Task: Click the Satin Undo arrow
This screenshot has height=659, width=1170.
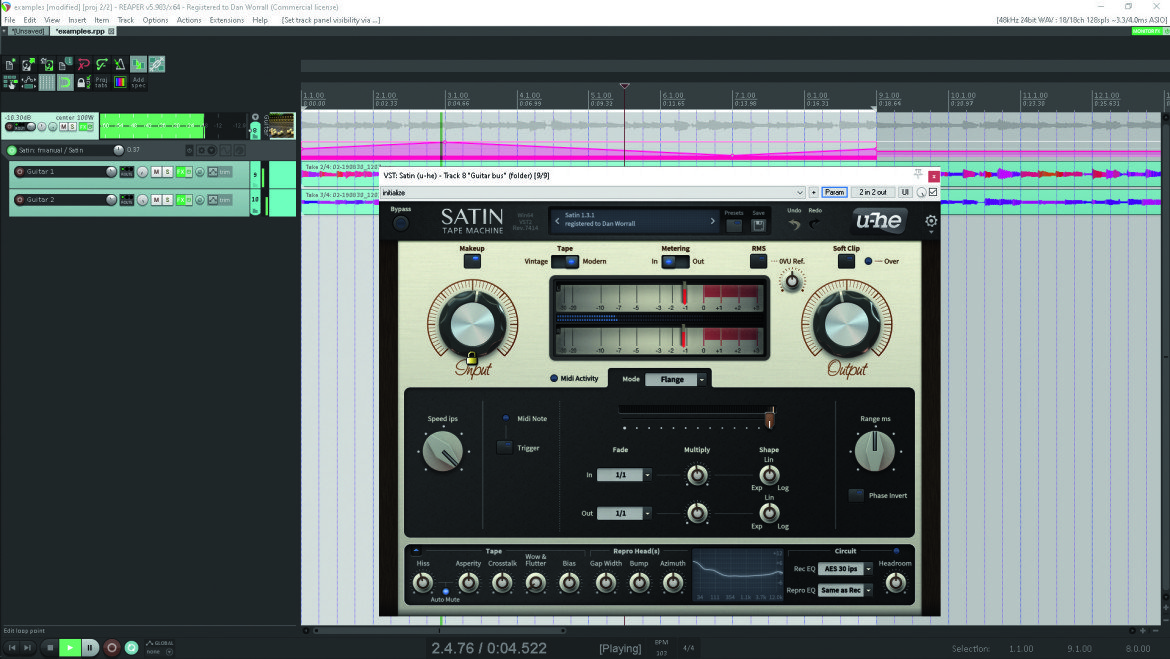Action: [x=794, y=224]
